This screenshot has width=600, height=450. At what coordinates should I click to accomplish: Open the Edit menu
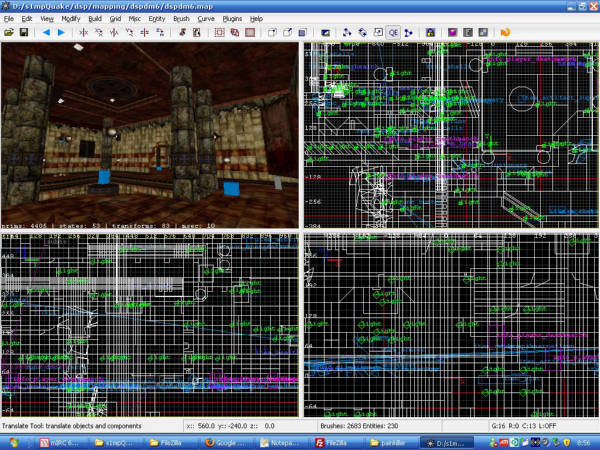tap(27, 19)
